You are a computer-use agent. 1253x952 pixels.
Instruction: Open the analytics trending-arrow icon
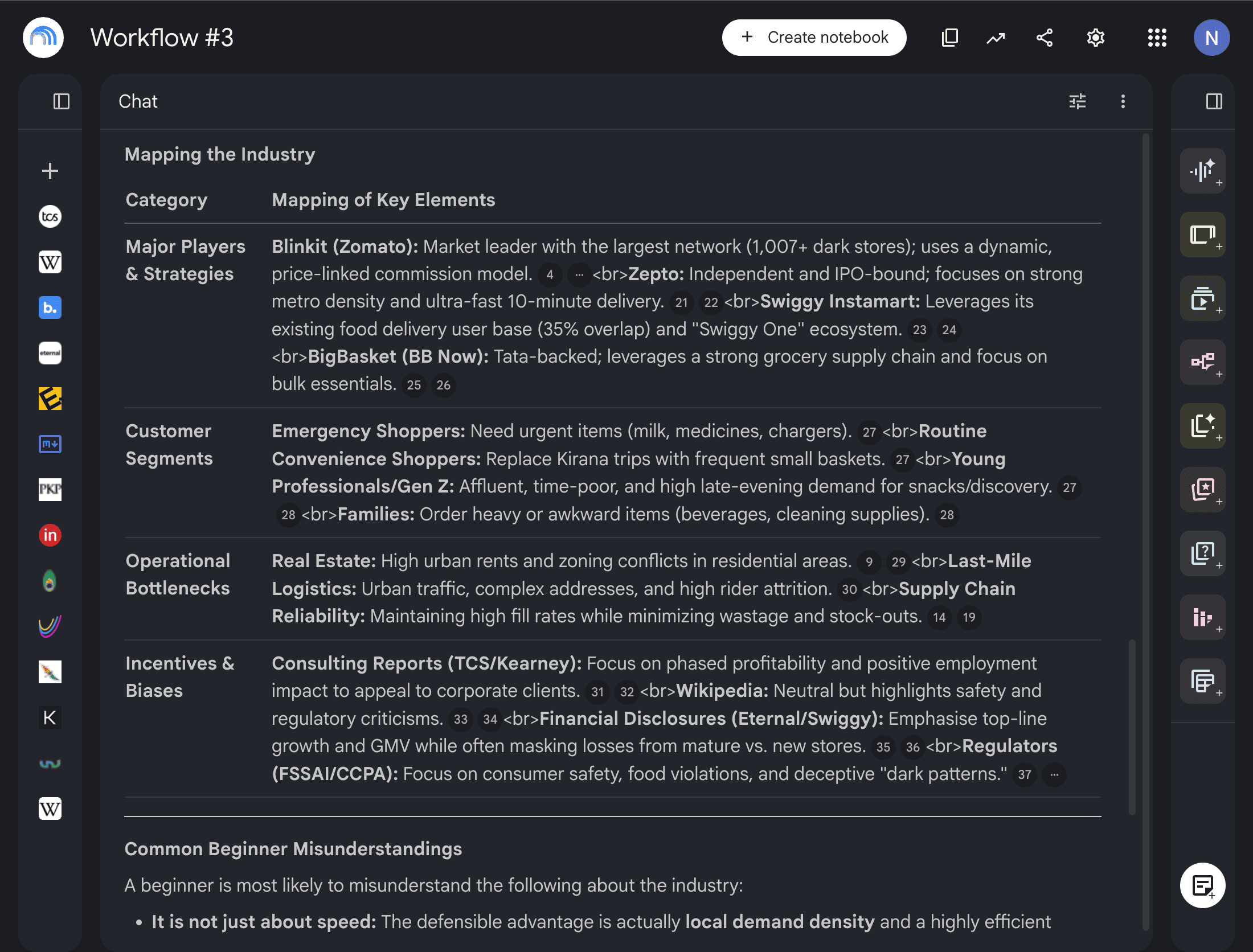tap(996, 38)
